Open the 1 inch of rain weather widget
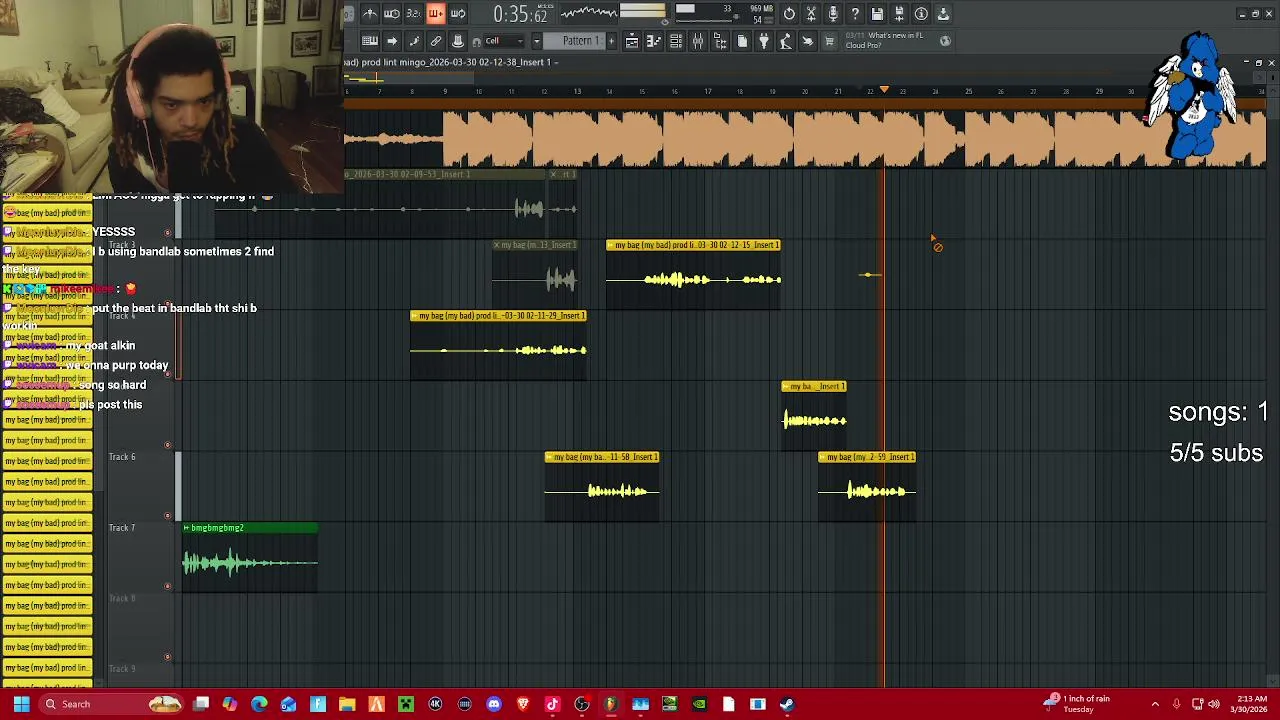 click(x=1077, y=704)
